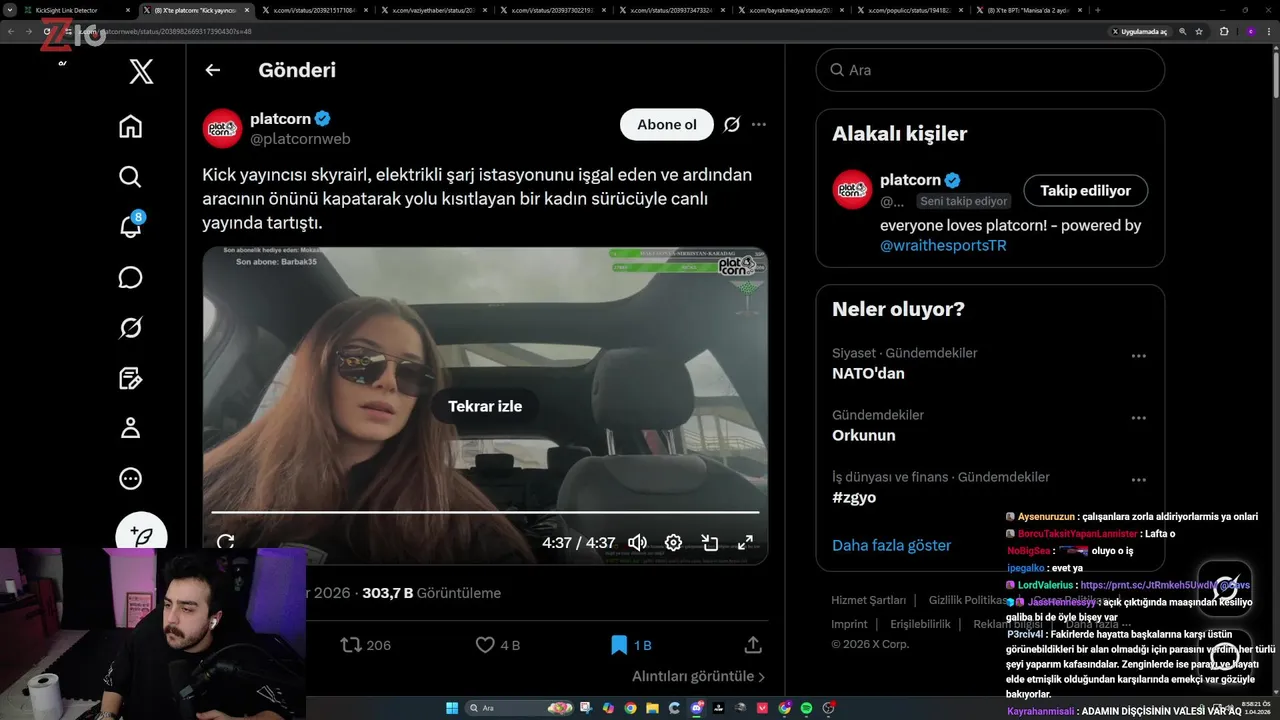Go back using the Gönderi arrow

[x=212, y=70]
